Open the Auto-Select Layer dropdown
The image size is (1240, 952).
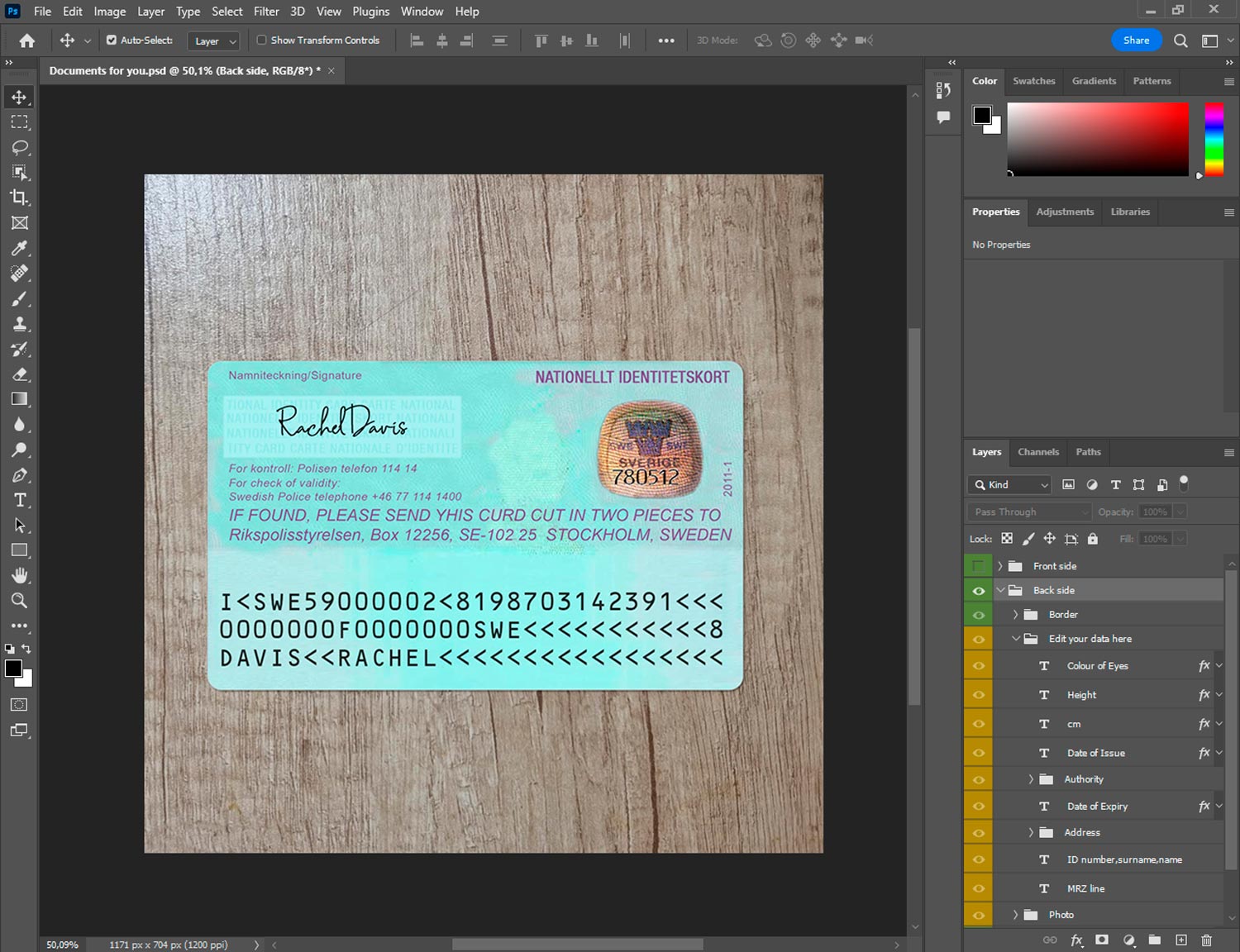click(x=213, y=40)
